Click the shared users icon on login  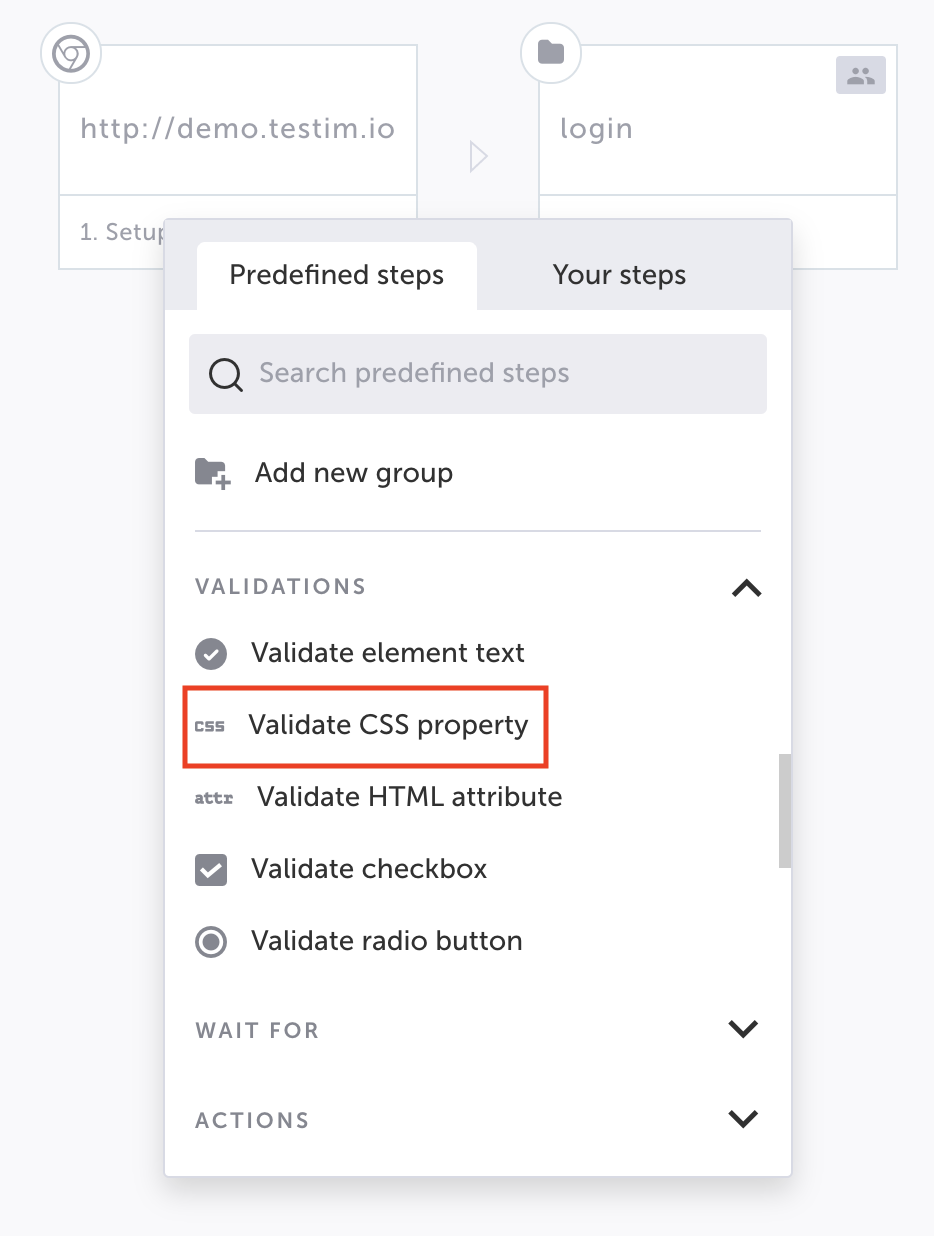(861, 75)
